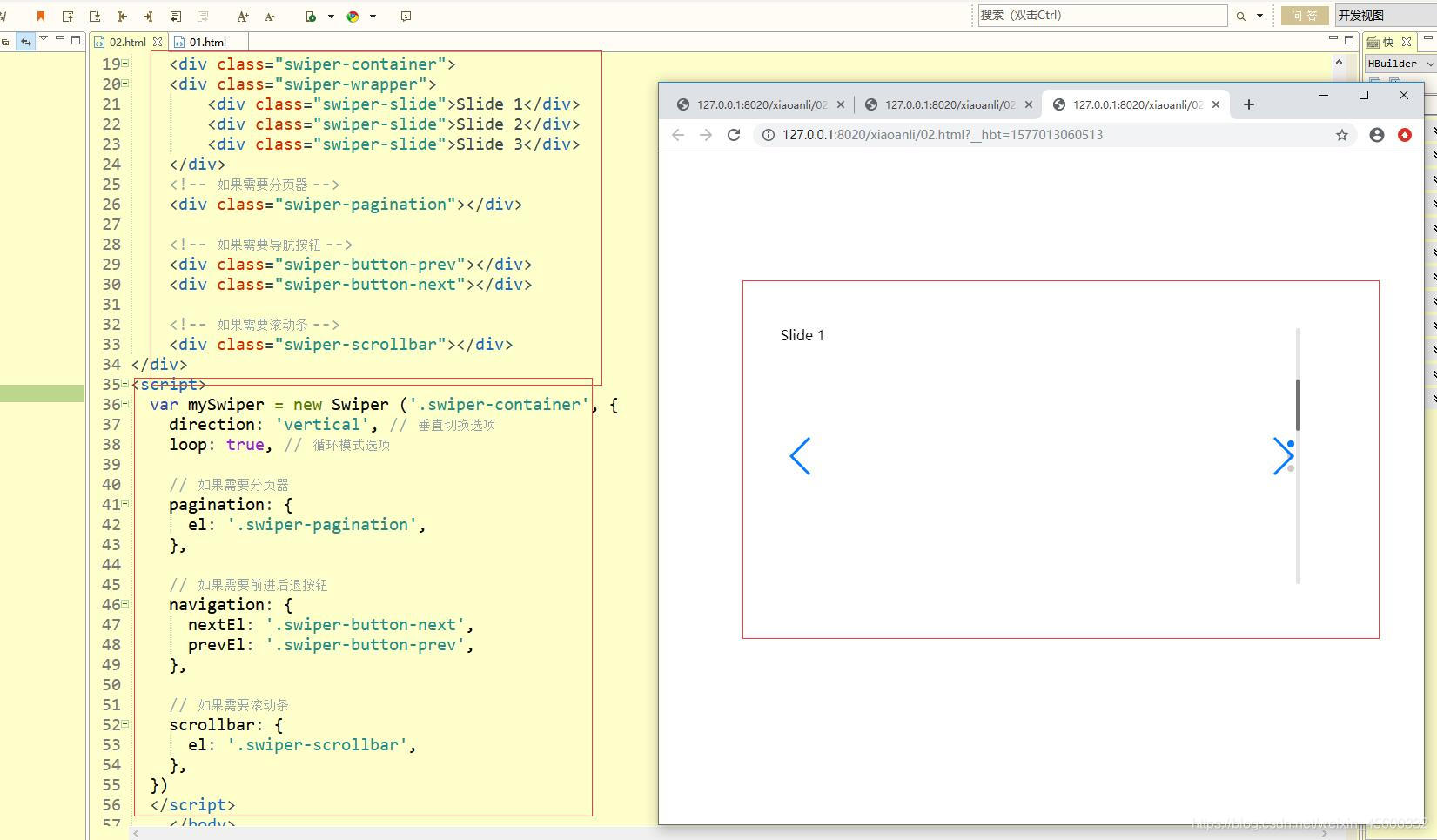The image size is (1437, 840).
Task: Switch to the 02.html editor tab
Action: [x=127, y=42]
